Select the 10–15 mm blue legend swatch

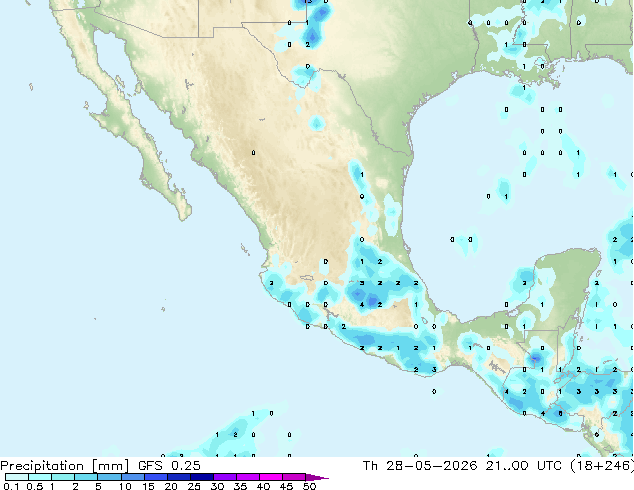133,477
